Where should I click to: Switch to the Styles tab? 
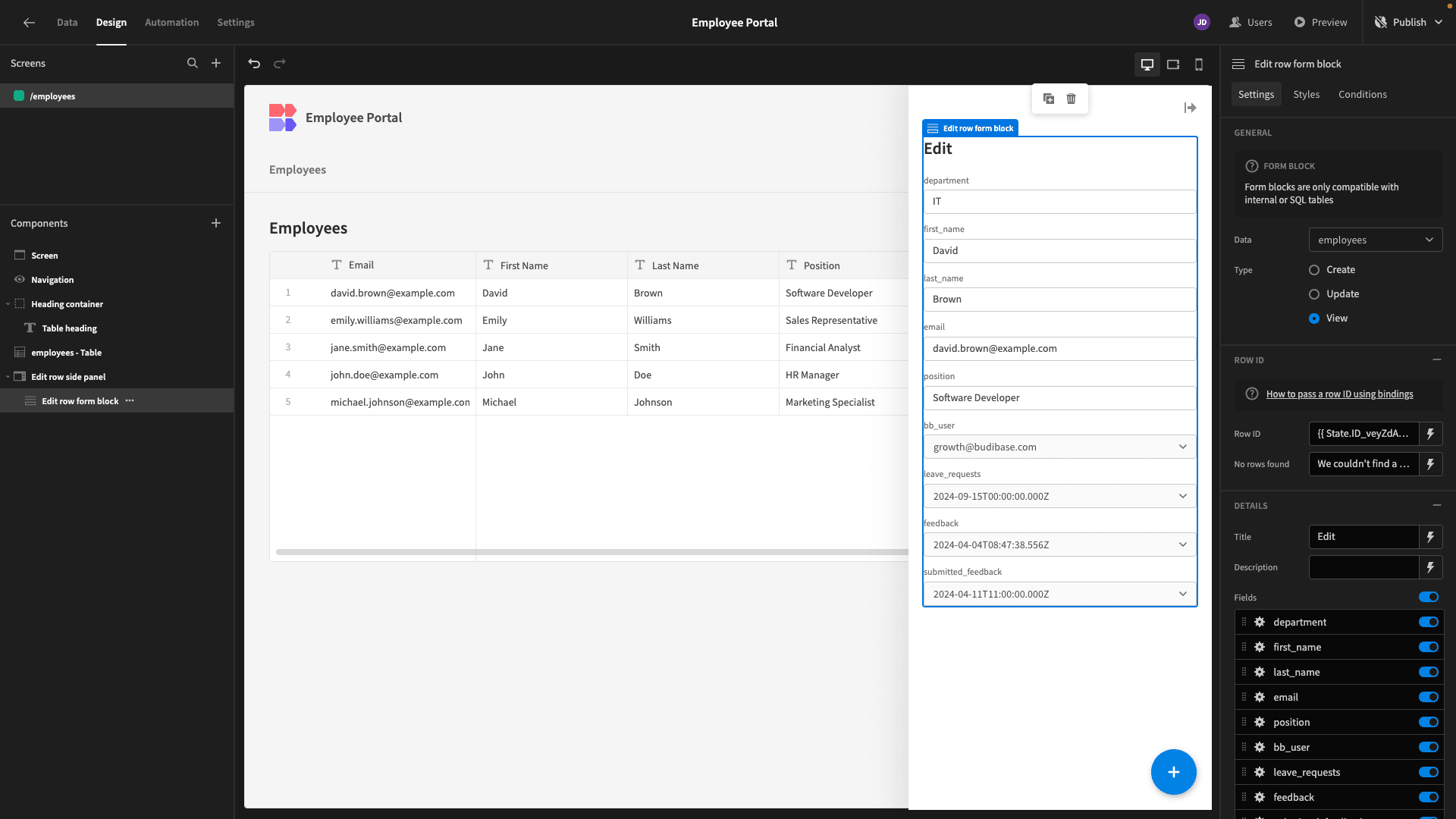point(1307,95)
